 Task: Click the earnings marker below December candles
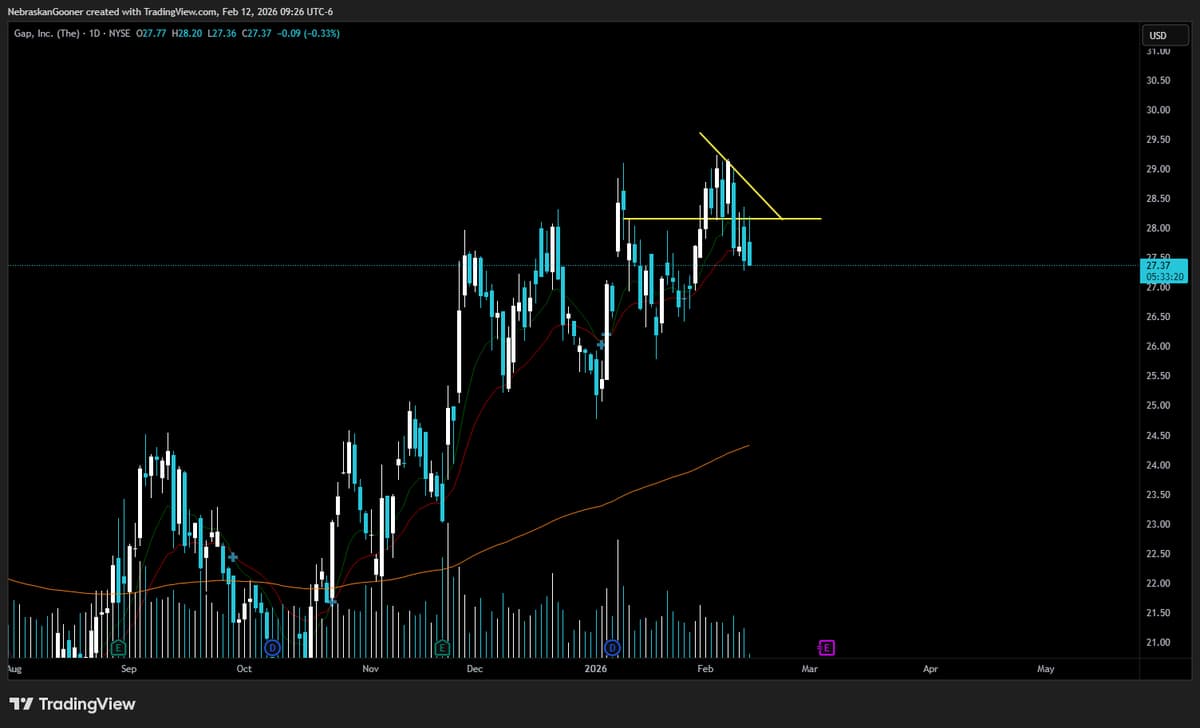coord(440,647)
